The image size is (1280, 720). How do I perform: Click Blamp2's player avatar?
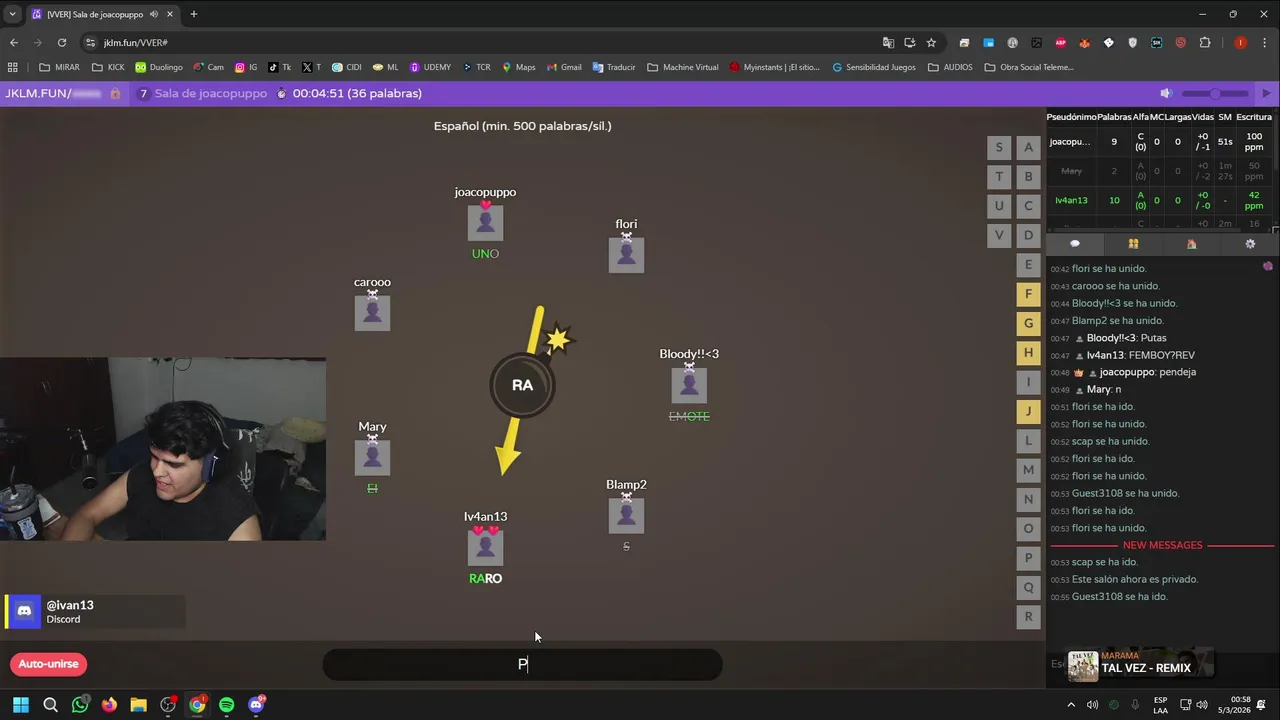(626, 515)
